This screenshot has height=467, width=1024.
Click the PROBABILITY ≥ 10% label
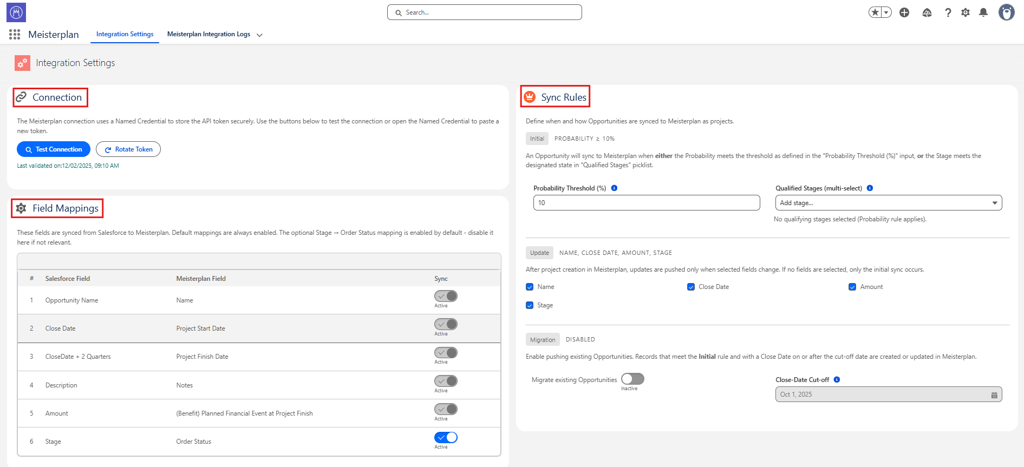(x=584, y=138)
